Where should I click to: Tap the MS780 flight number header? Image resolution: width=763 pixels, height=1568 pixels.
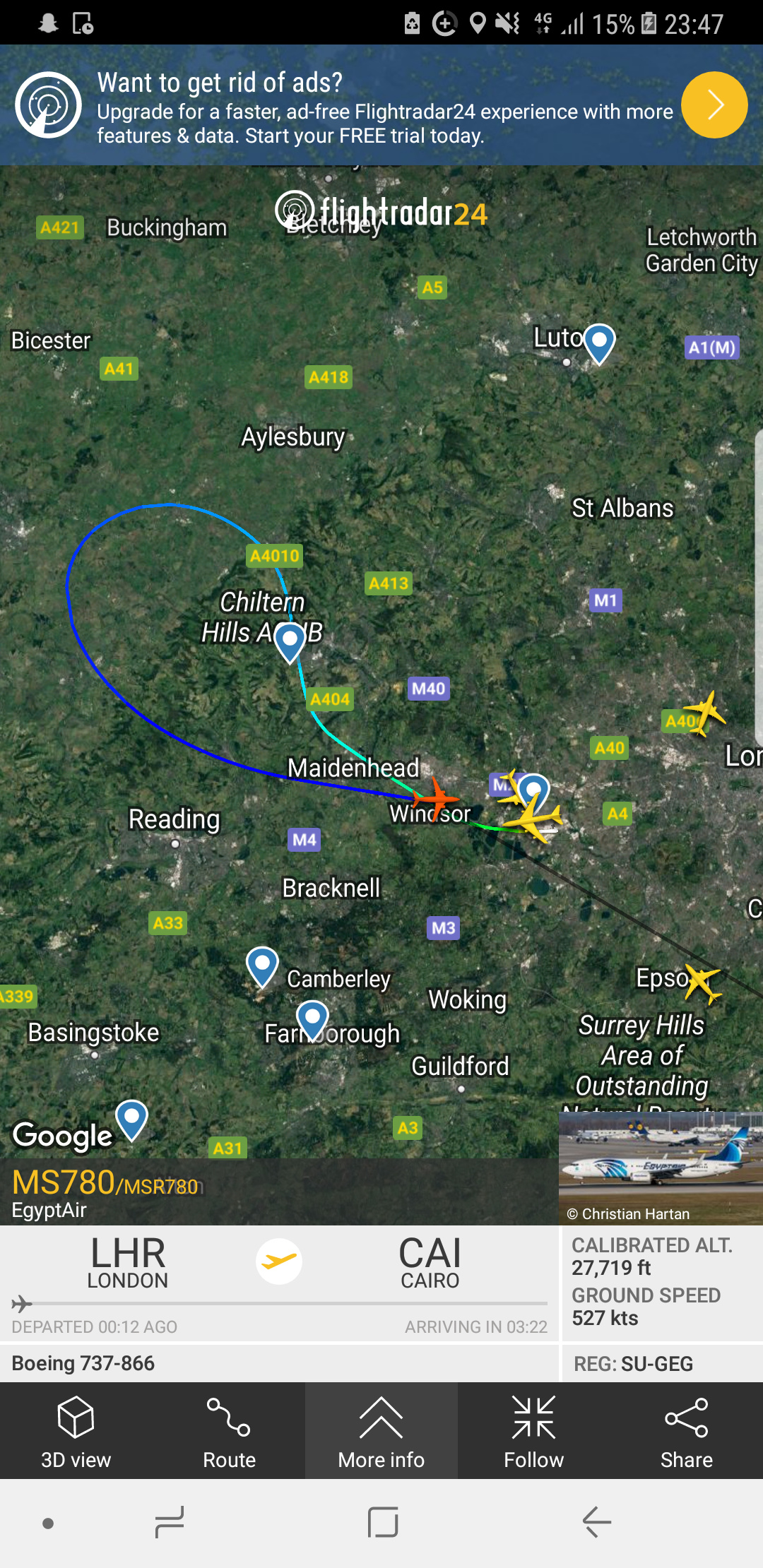tap(106, 1183)
